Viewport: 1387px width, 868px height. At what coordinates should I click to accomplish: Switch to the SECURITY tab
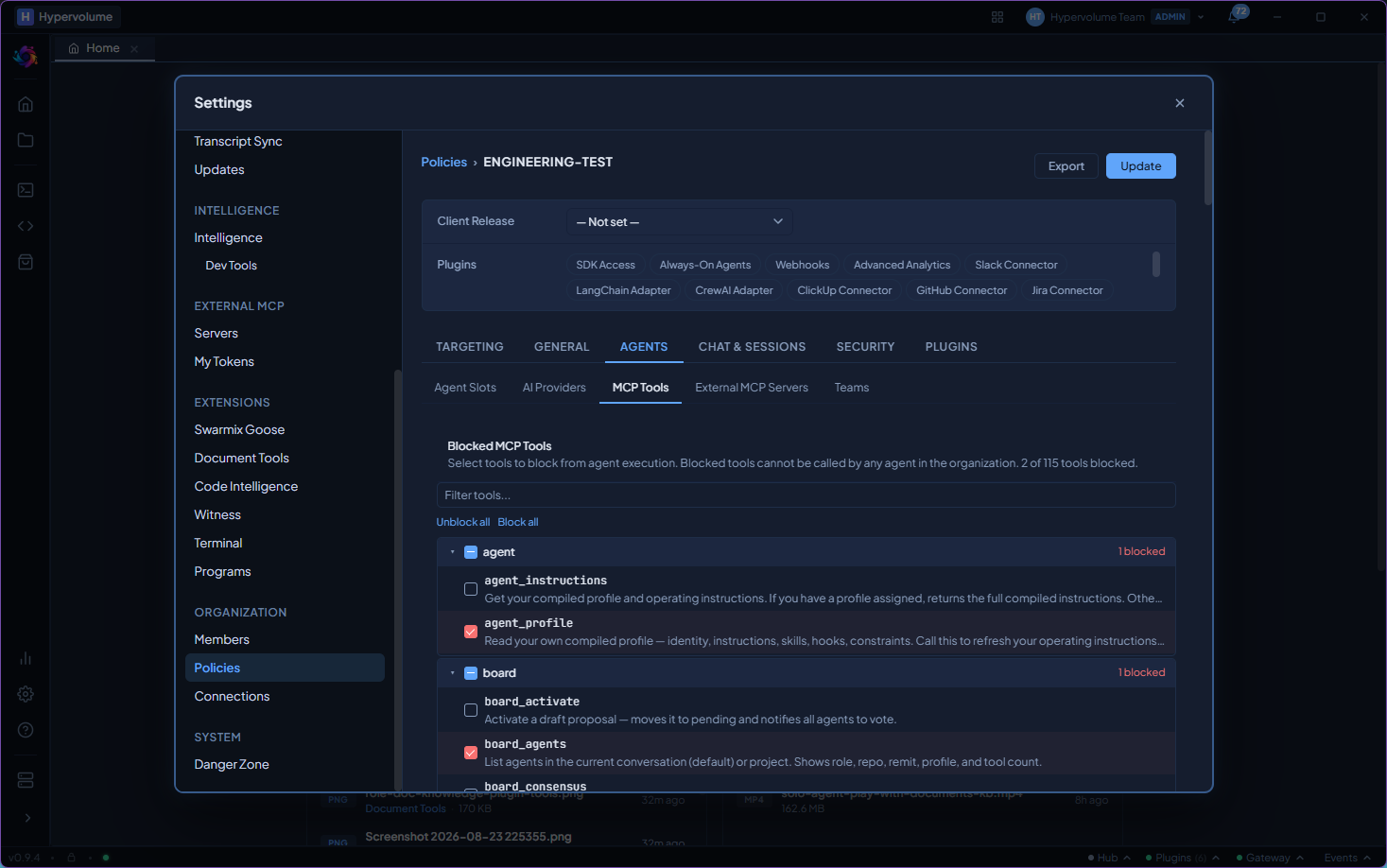[x=865, y=347]
